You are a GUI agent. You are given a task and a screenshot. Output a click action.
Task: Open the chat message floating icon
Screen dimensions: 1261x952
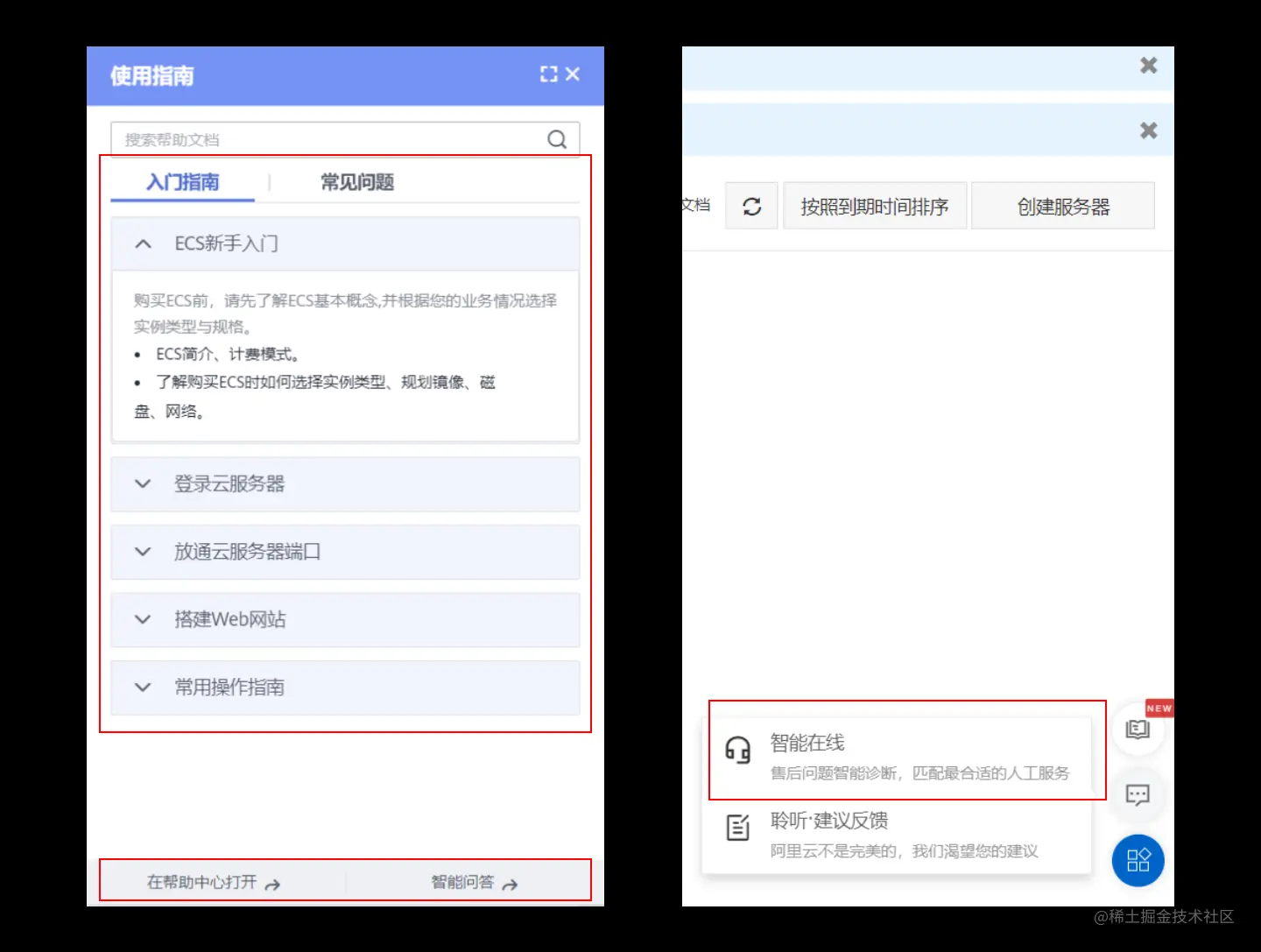click(x=1138, y=794)
